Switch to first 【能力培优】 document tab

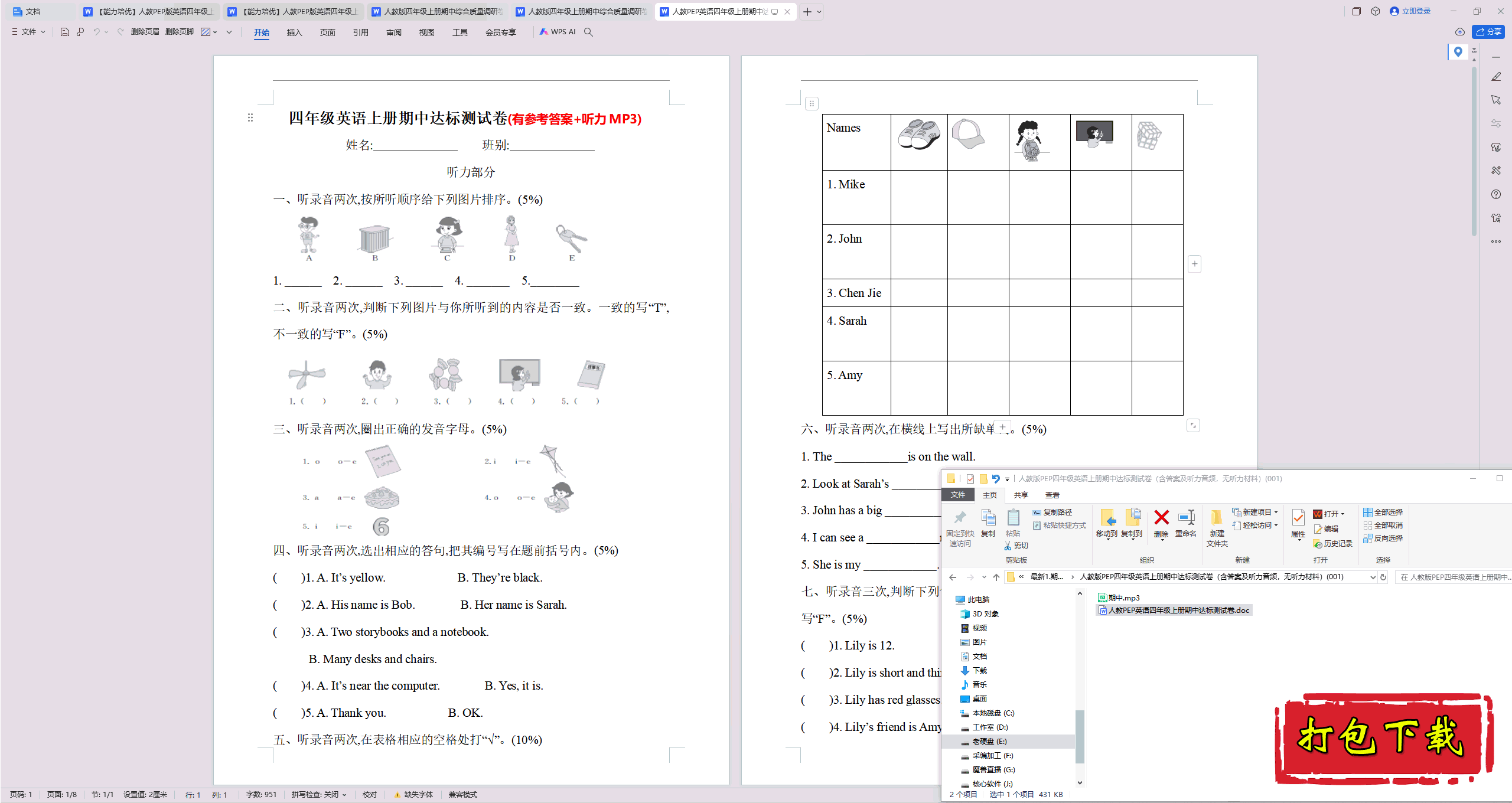click(149, 11)
